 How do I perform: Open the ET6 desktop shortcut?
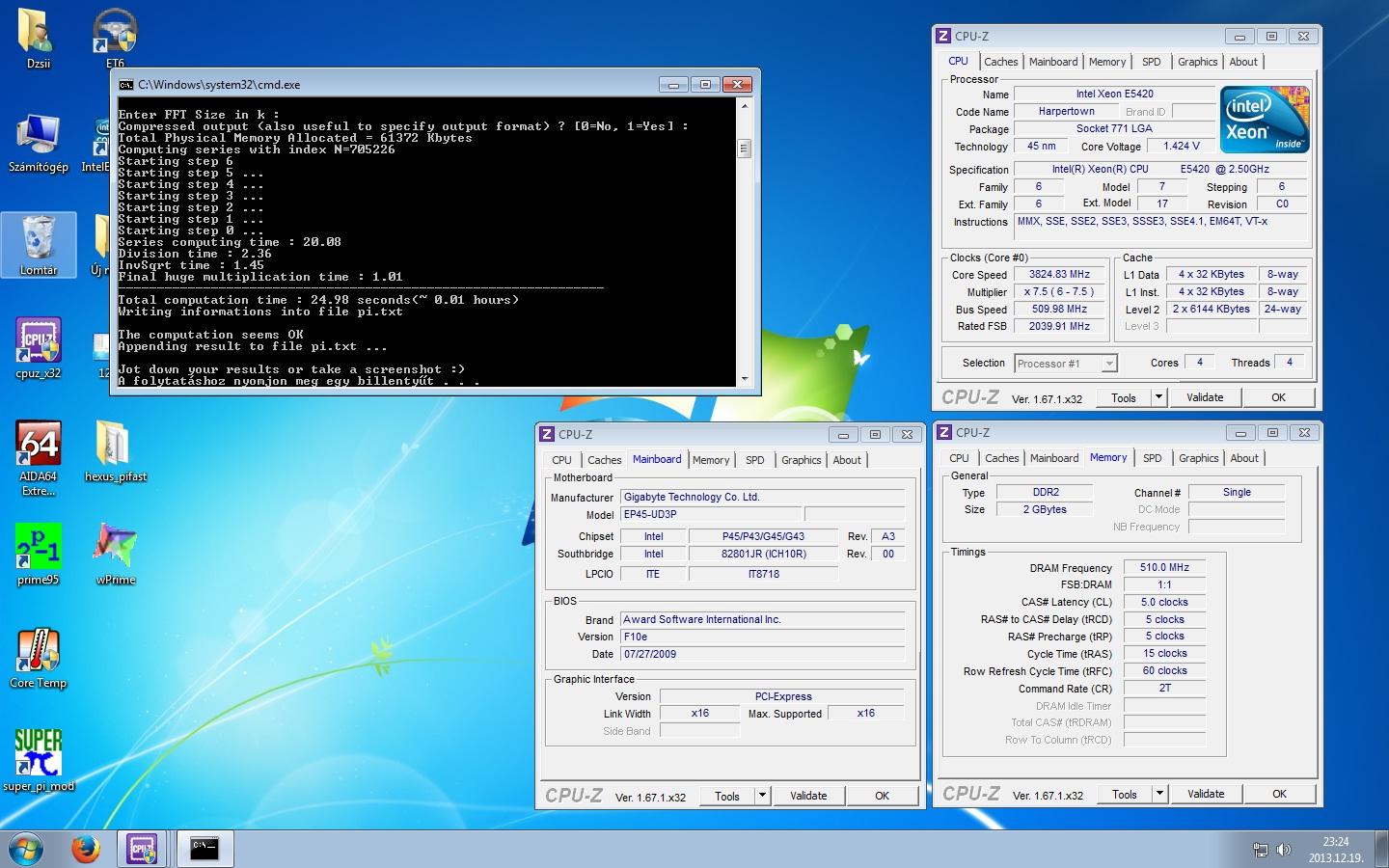click(x=115, y=39)
